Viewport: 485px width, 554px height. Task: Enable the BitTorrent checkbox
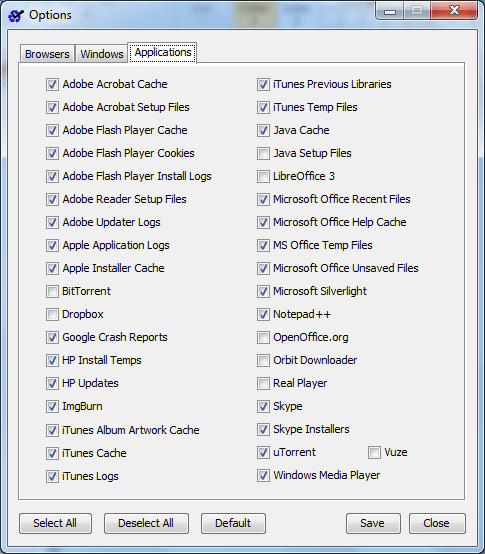coord(52,292)
